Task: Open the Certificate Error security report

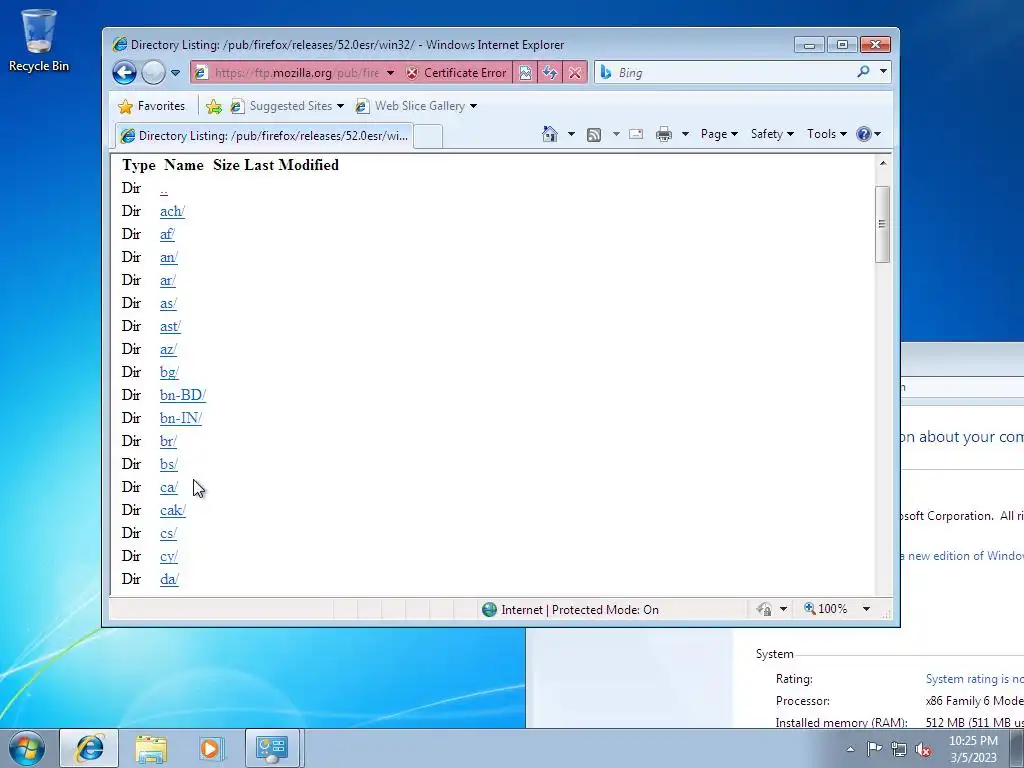Action: tap(456, 72)
